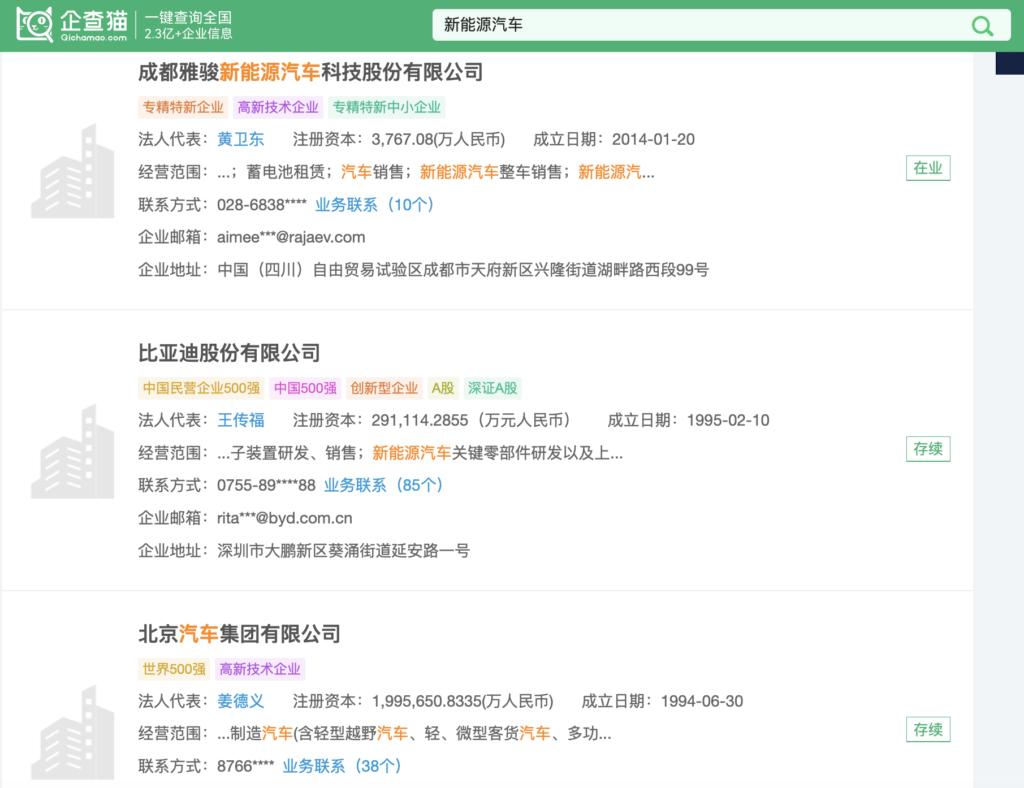Click the 中国民营企业500强 tag
Image resolution: width=1024 pixels, height=788 pixels.
click(201, 388)
